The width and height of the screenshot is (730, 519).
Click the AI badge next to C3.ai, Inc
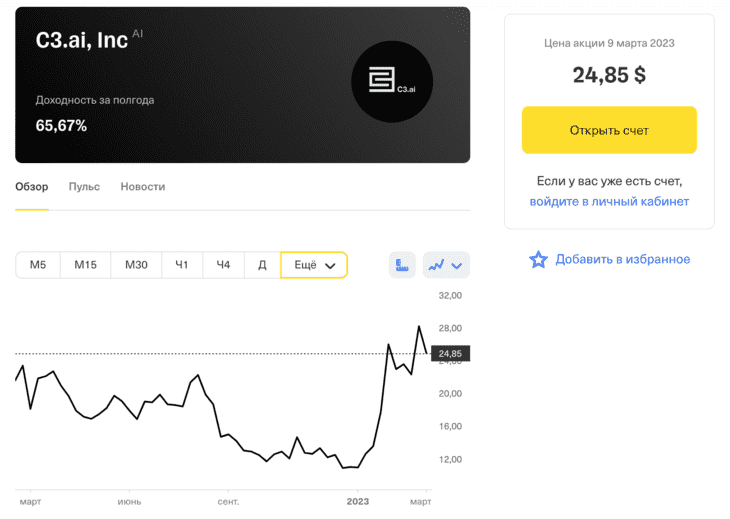coord(137,34)
